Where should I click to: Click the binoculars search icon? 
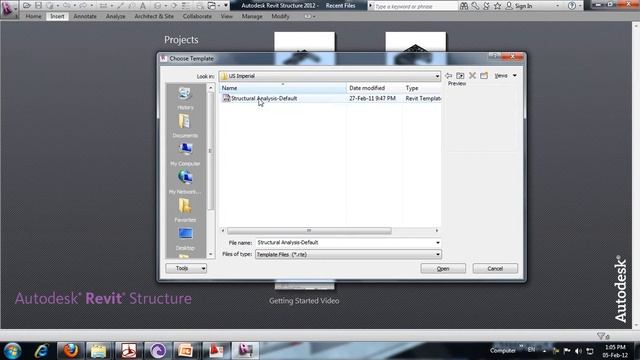(x=464, y=6)
